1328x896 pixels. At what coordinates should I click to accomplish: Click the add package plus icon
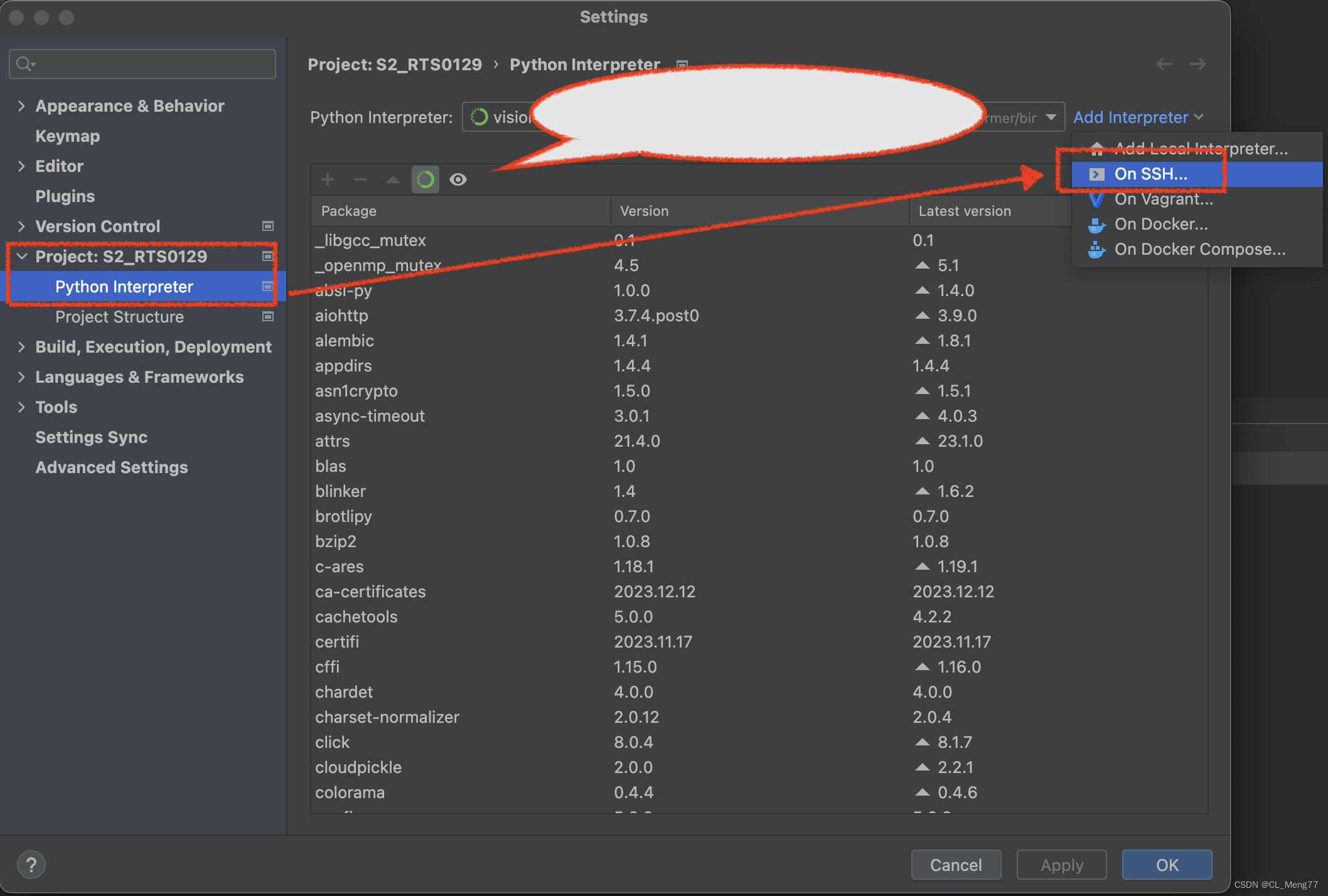[x=327, y=178]
